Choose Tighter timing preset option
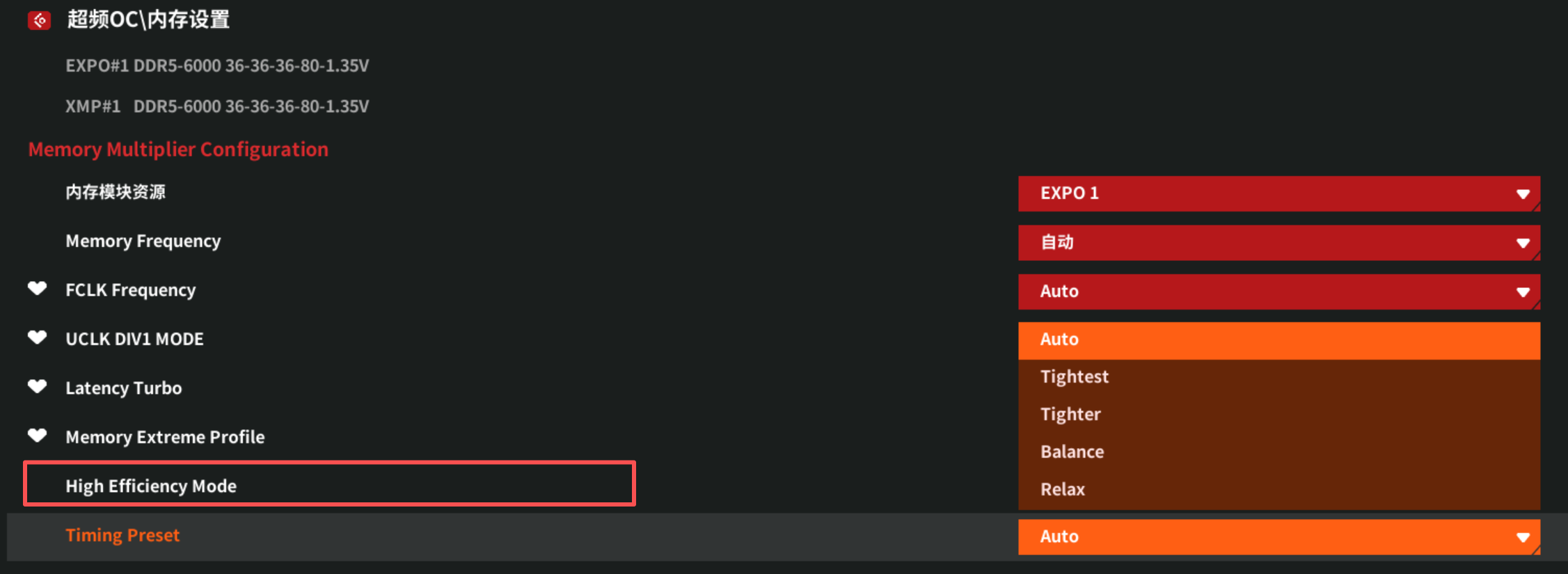 pos(1278,415)
